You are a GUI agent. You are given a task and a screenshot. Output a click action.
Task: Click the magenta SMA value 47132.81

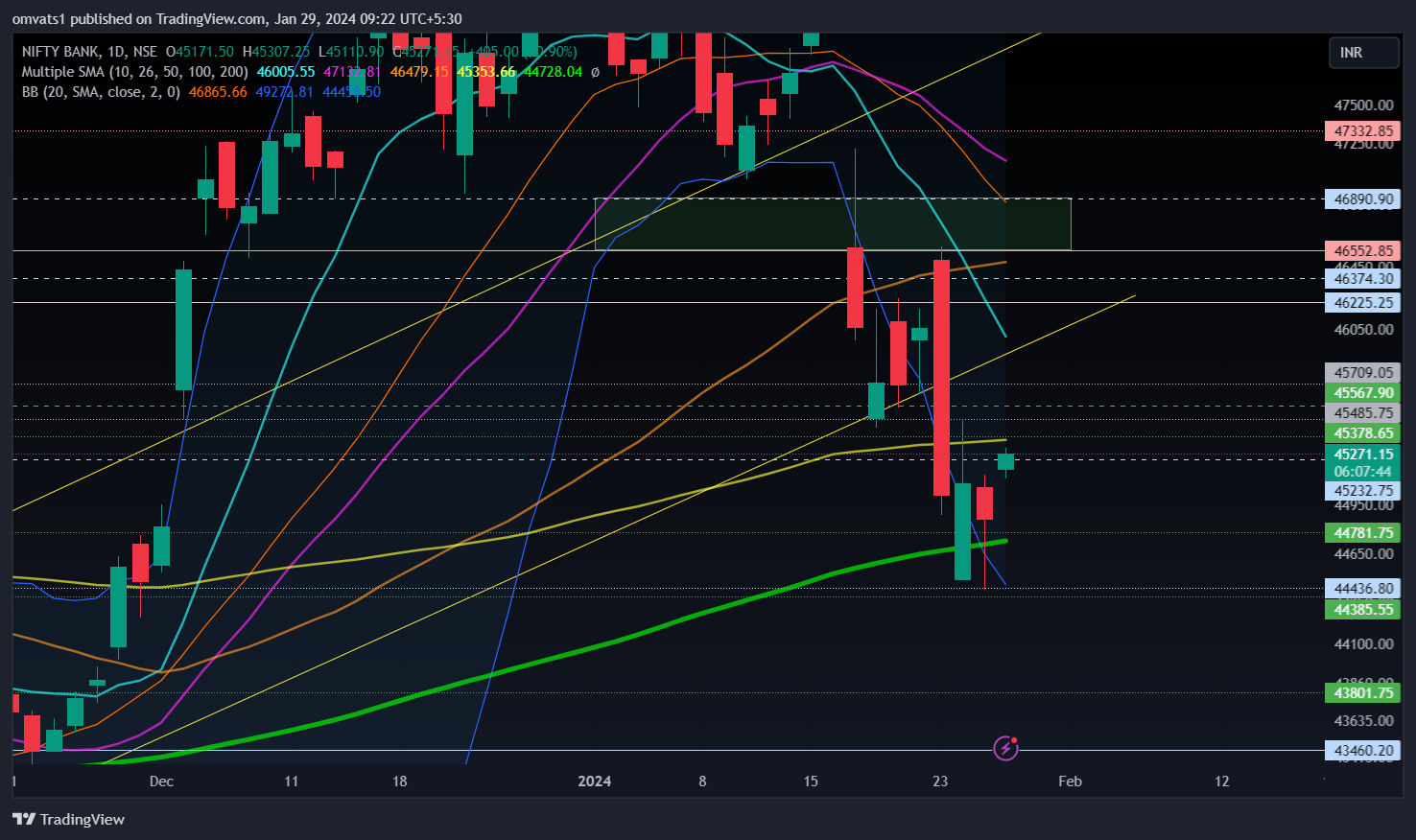pos(352,72)
